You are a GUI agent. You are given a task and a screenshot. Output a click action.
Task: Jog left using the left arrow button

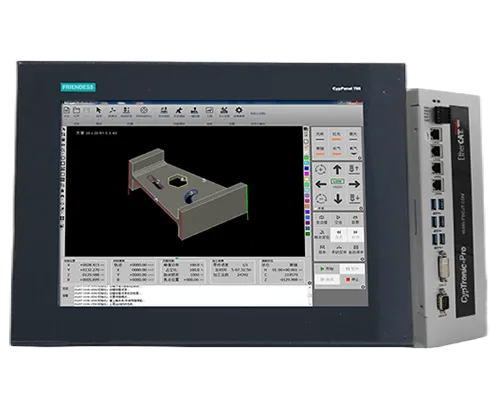[321, 184]
